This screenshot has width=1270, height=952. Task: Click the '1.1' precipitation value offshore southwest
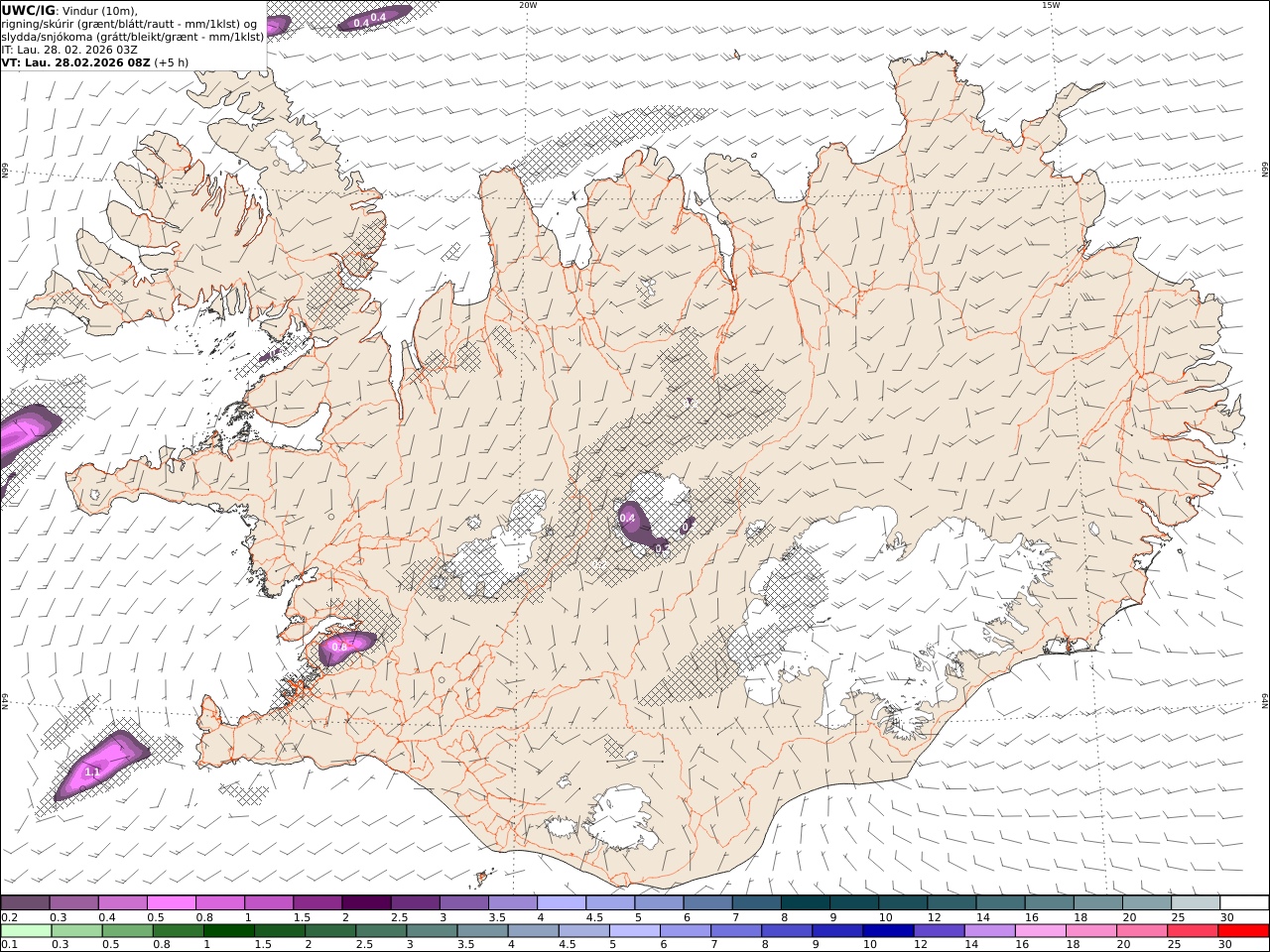pyautogui.click(x=92, y=772)
